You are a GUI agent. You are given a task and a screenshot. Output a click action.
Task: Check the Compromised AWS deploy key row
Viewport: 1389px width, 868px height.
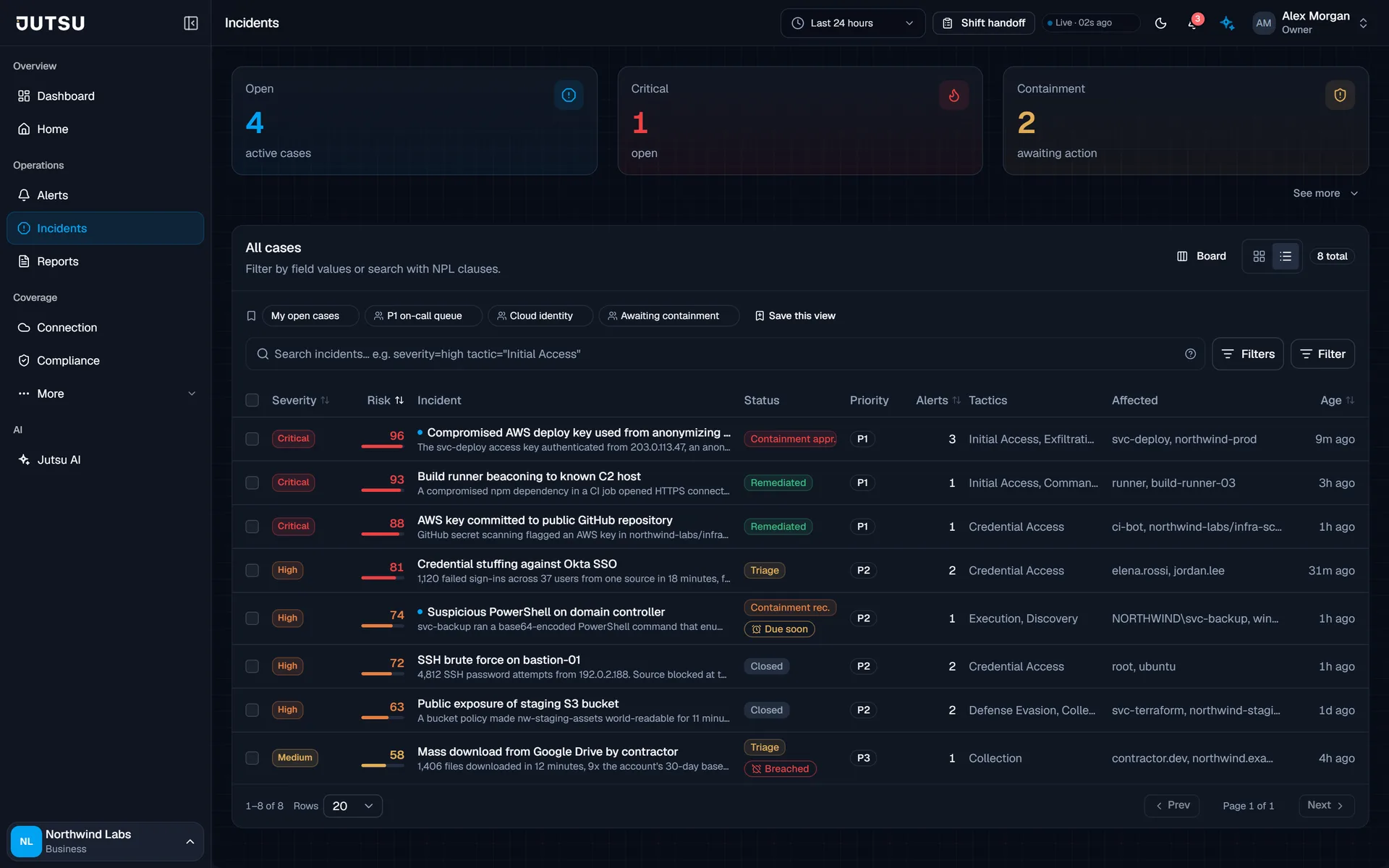tap(252, 439)
